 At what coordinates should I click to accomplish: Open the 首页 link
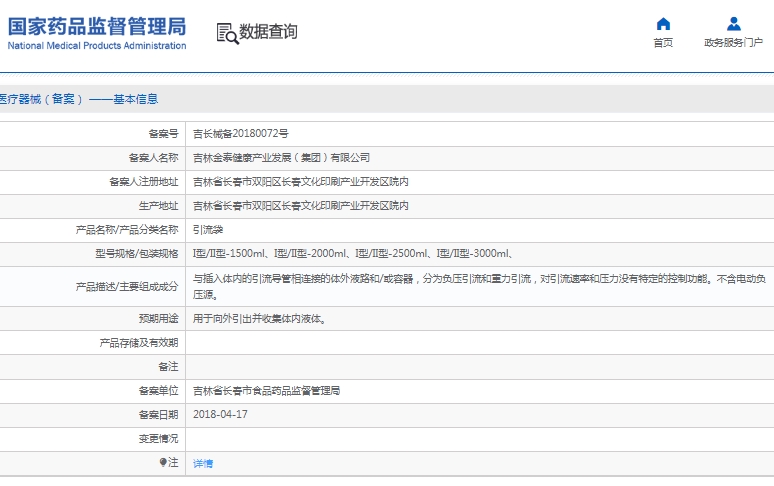click(x=663, y=43)
